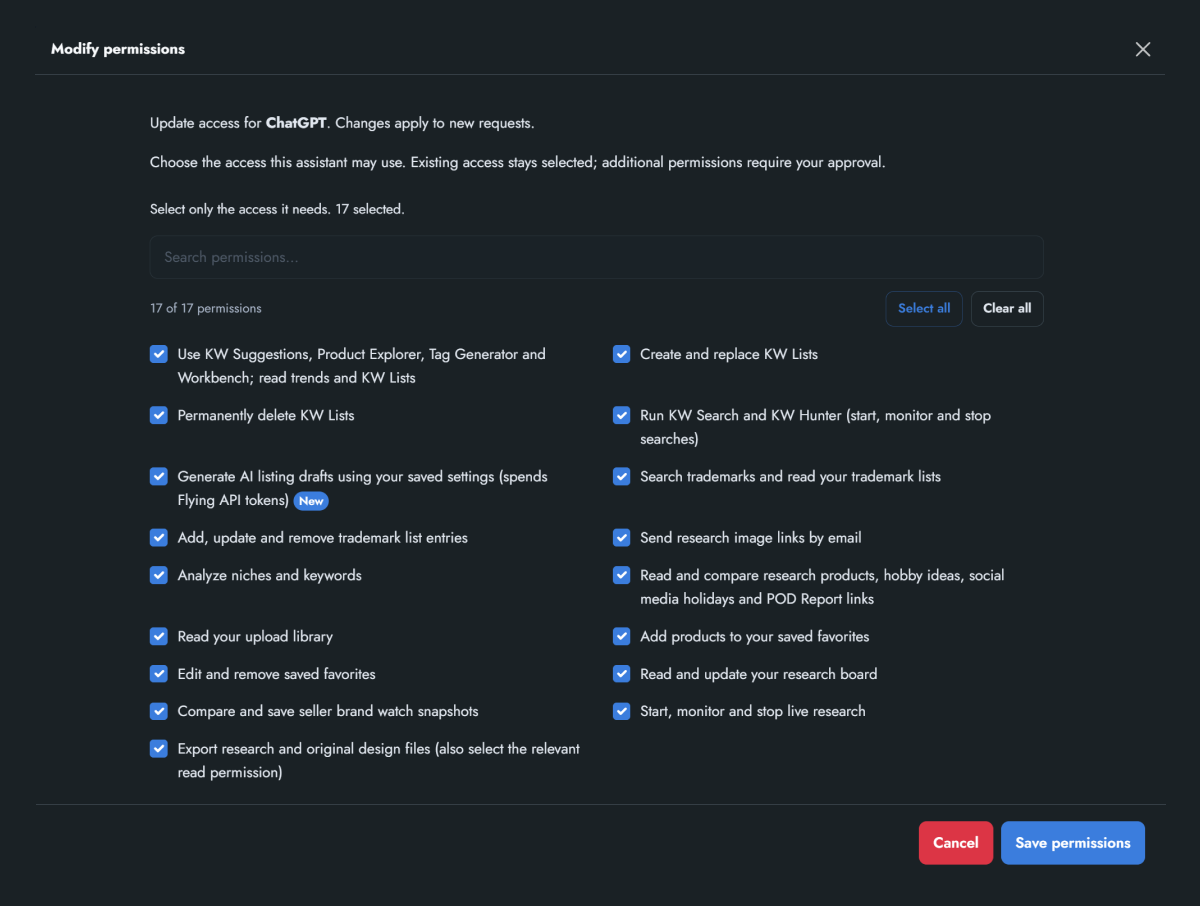
Task: Click Select all permissions
Action: point(924,309)
